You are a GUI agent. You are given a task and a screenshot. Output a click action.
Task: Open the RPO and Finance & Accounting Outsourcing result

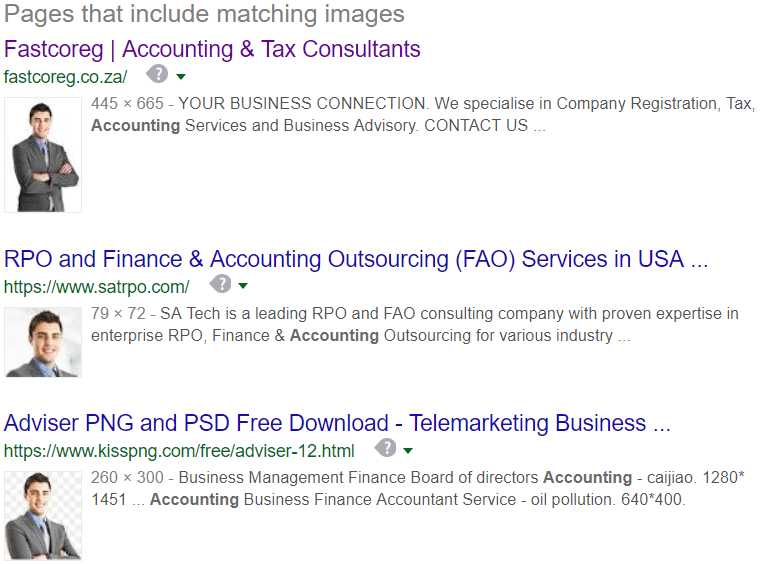click(x=356, y=259)
